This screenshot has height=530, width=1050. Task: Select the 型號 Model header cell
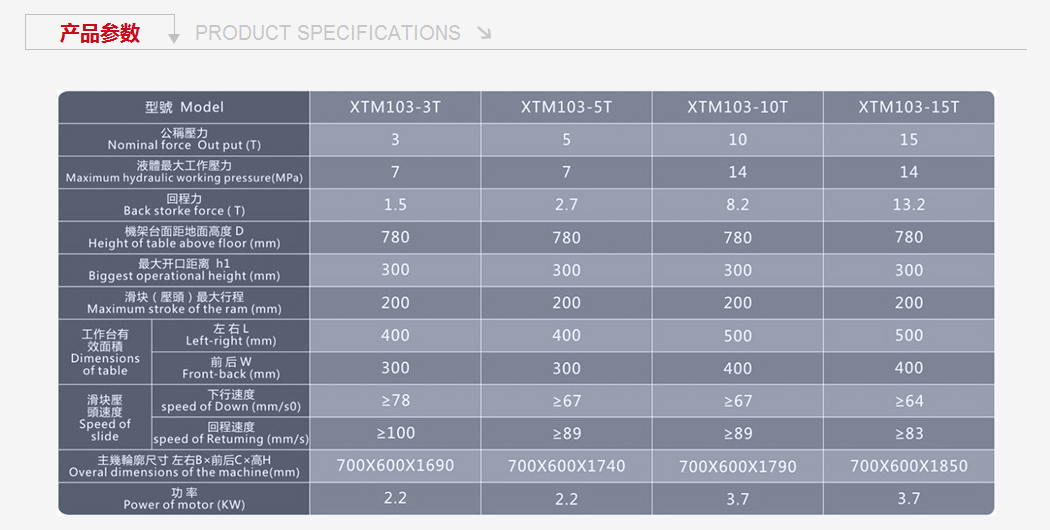(x=184, y=107)
